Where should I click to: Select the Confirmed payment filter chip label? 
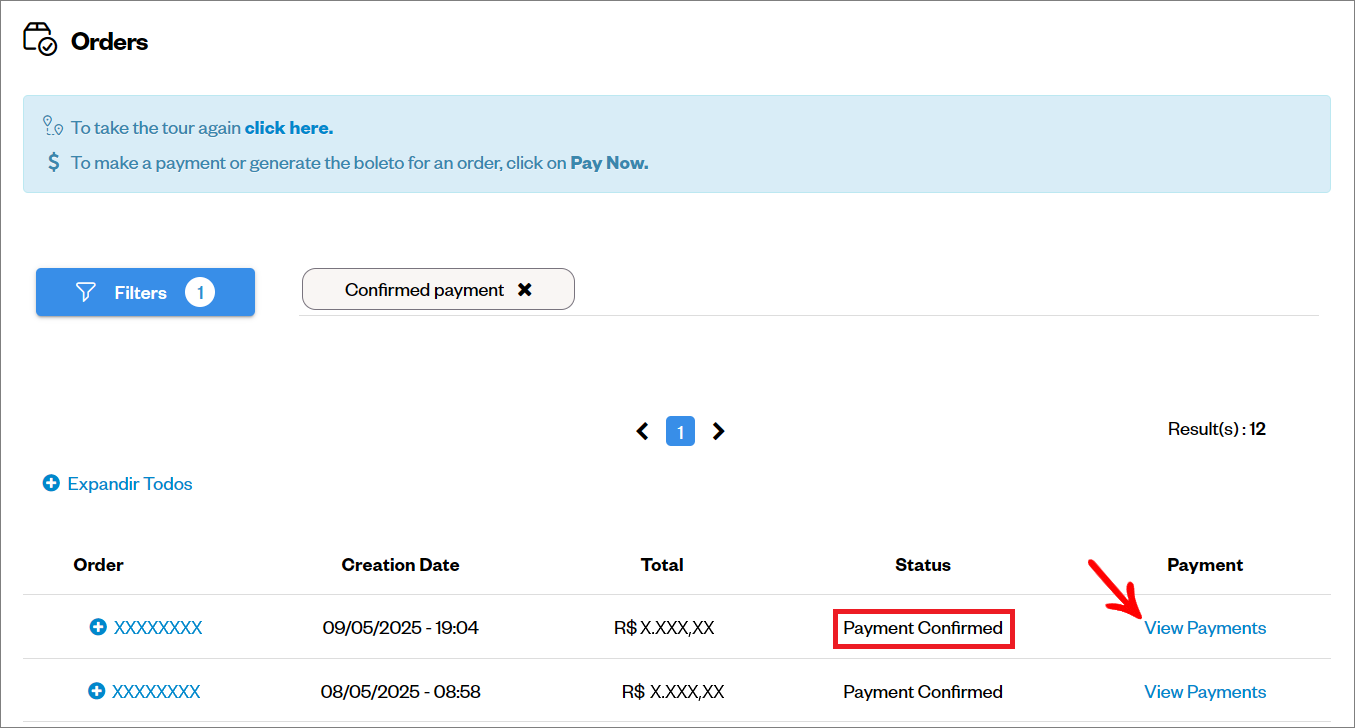click(x=424, y=290)
